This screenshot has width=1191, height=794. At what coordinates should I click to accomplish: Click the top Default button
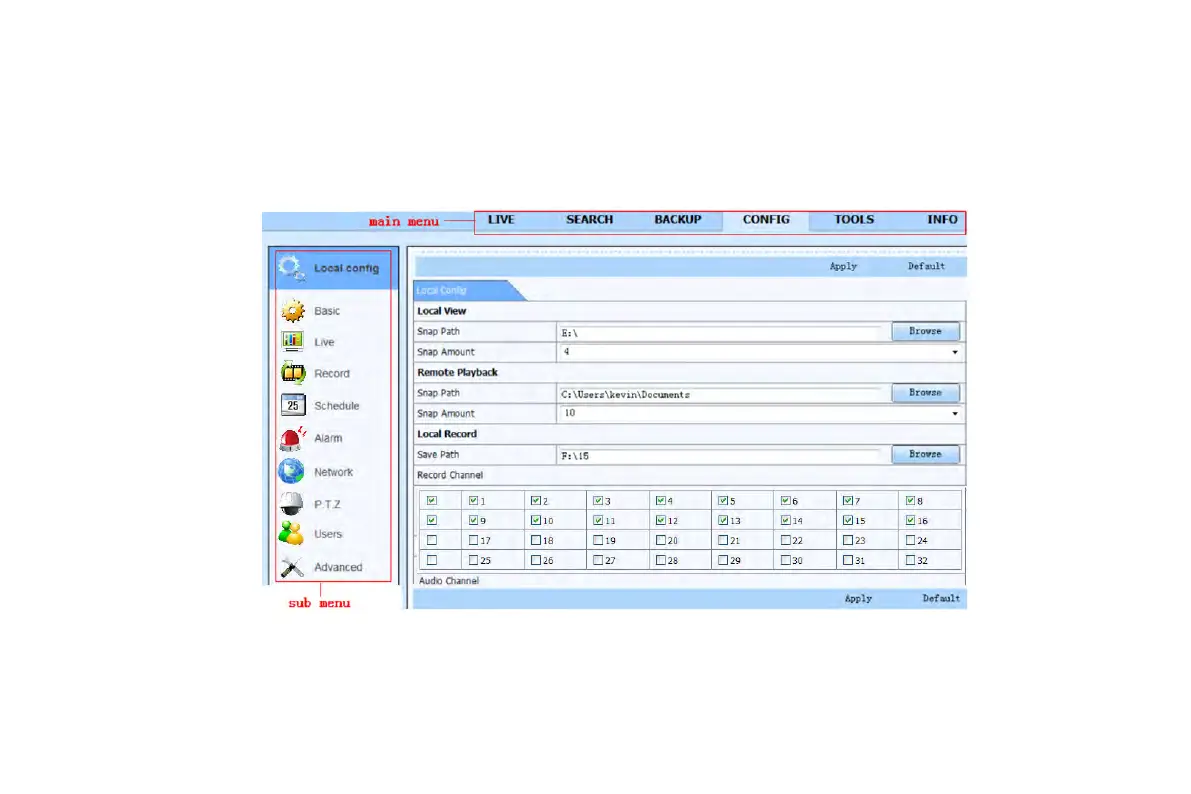tap(926, 267)
